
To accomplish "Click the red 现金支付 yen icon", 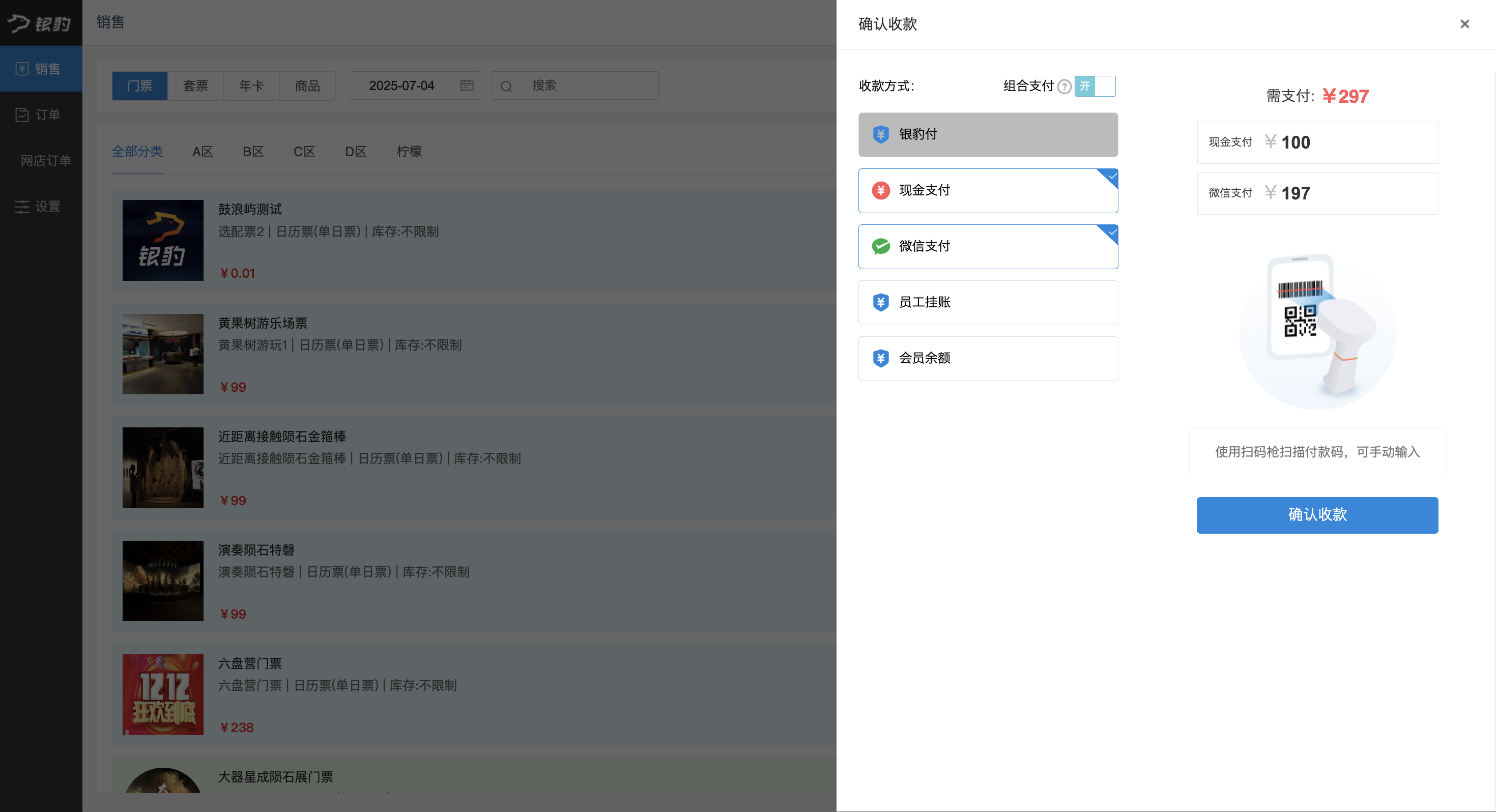I will [x=880, y=190].
